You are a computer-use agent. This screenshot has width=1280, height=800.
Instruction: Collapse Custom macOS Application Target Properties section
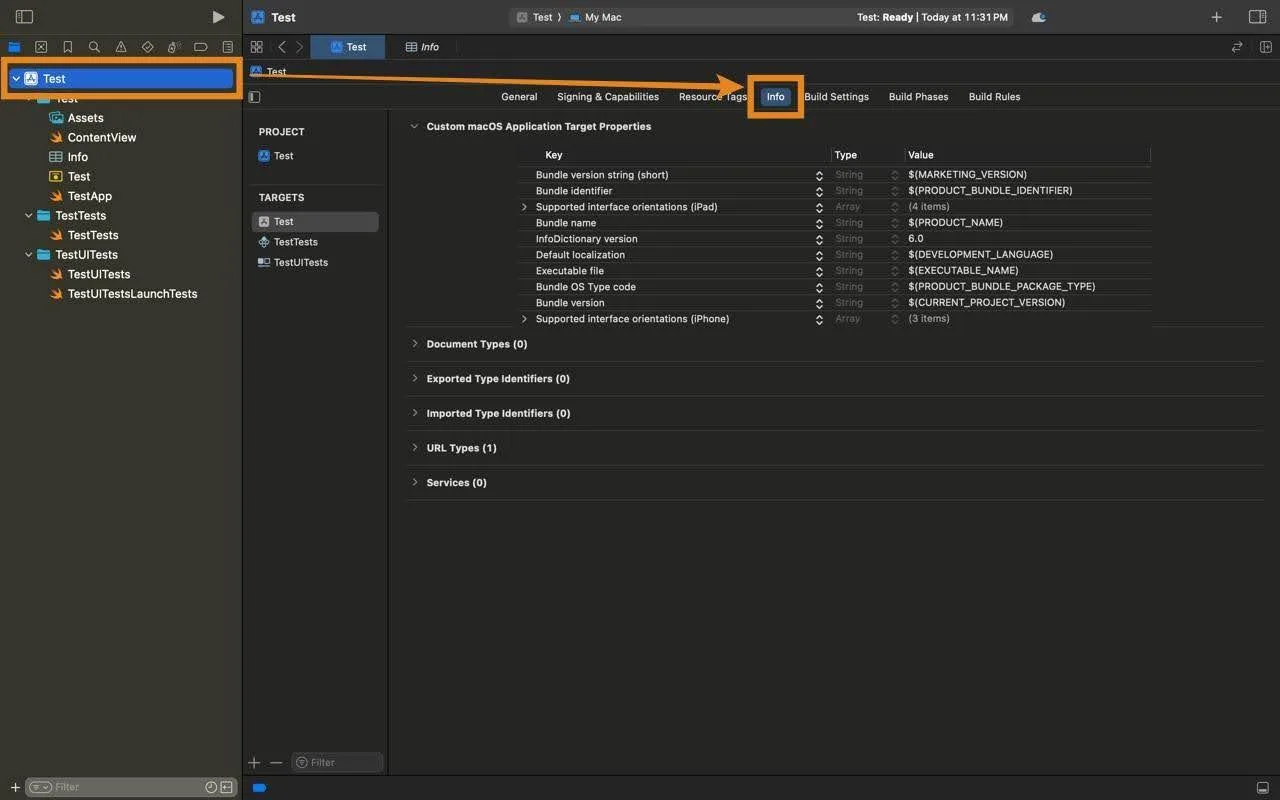[x=414, y=126]
